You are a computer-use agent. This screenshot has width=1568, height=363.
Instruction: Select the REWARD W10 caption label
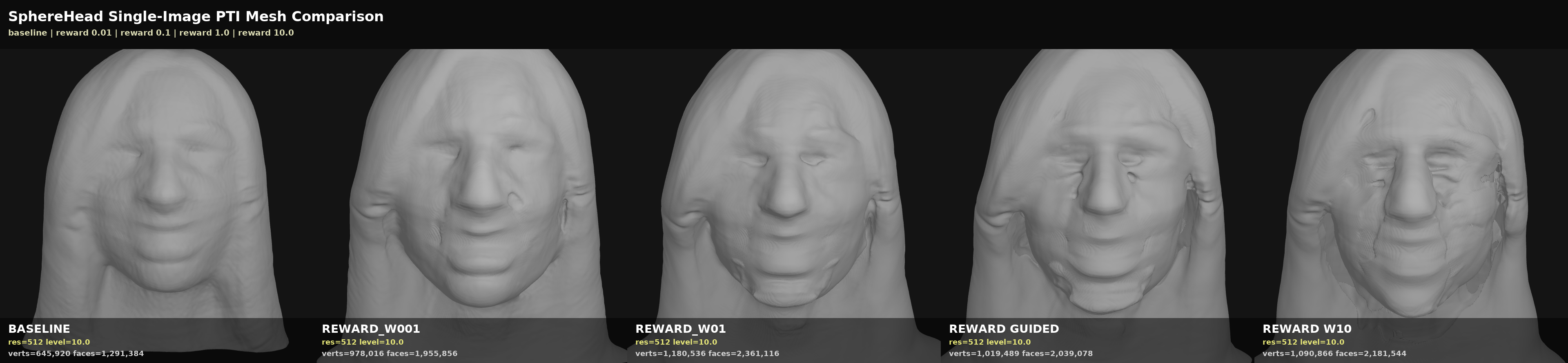(x=1307, y=329)
